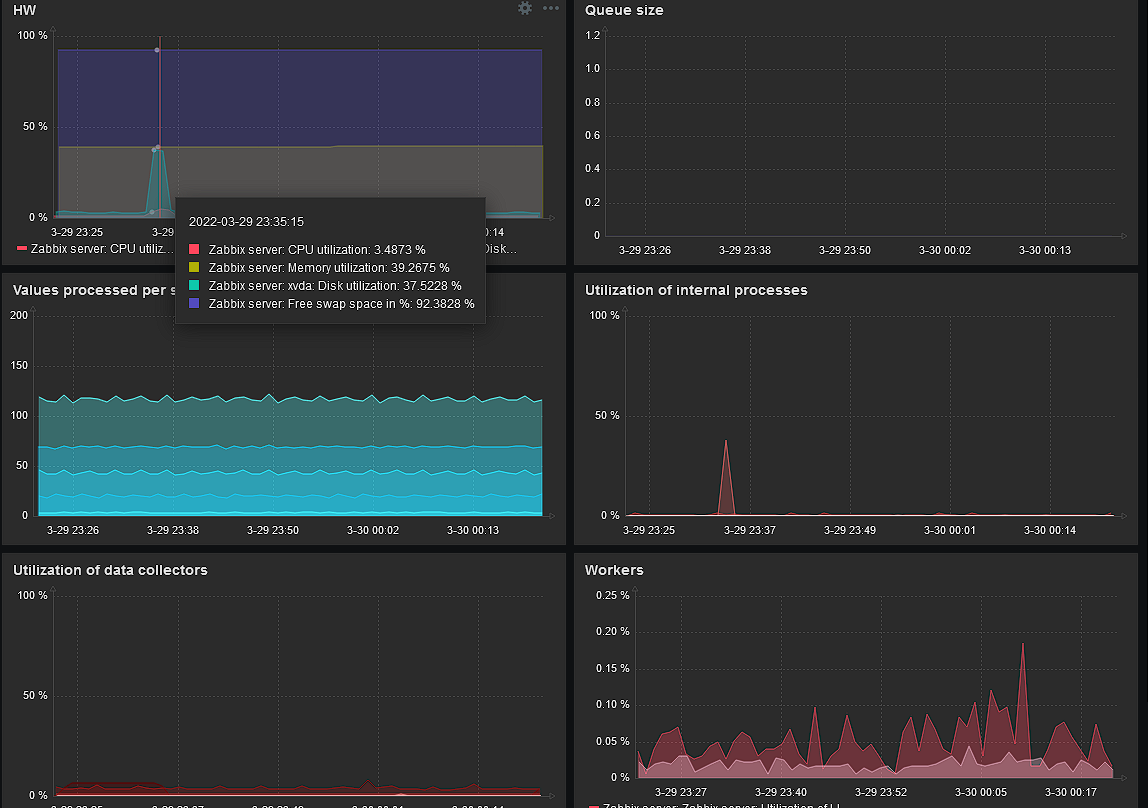The height and width of the screenshot is (808, 1148).
Task: Click the 3-30 00:05 label under Workers
Action: tap(980, 792)
